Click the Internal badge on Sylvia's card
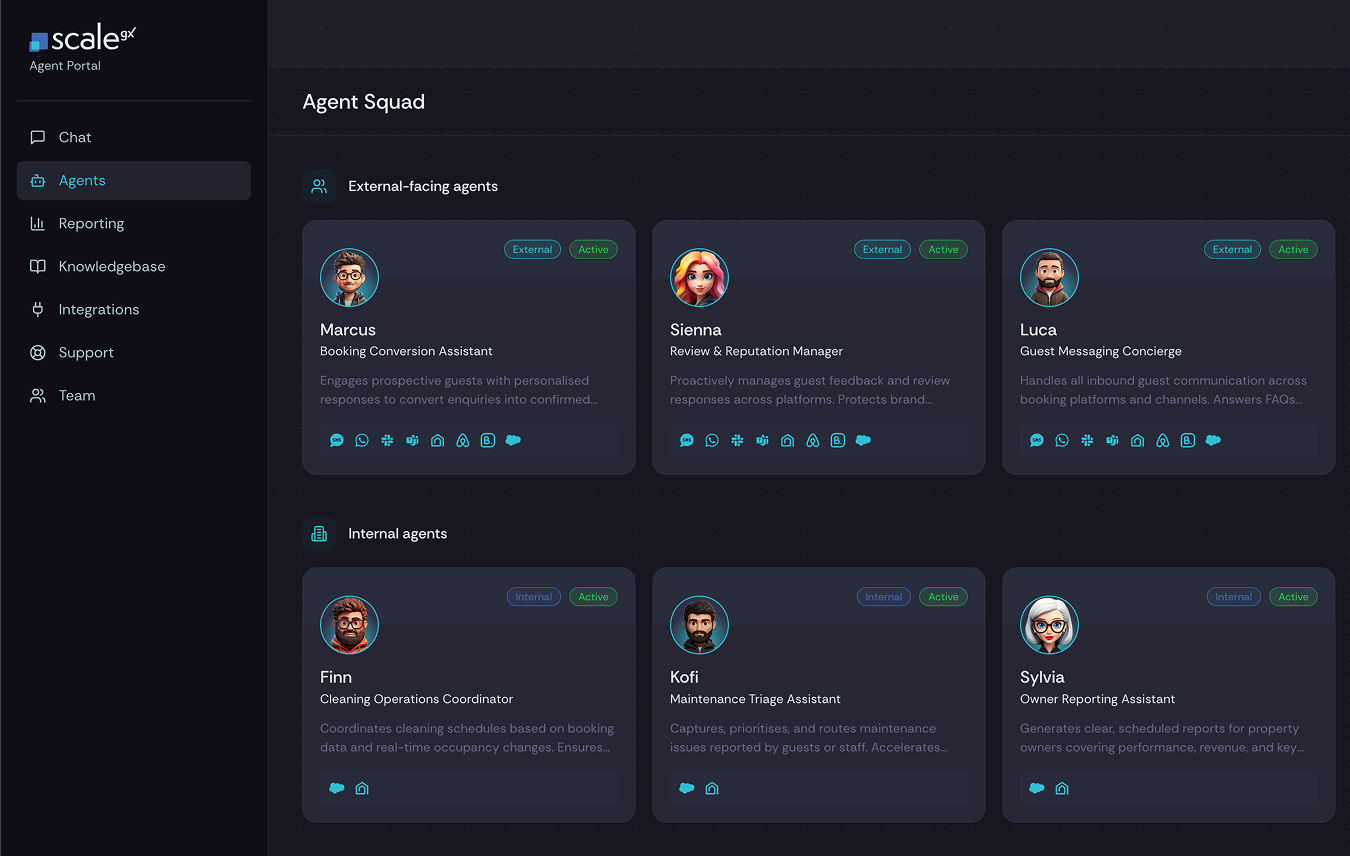Screen dimensions: 1350x856 (1233, 597)
